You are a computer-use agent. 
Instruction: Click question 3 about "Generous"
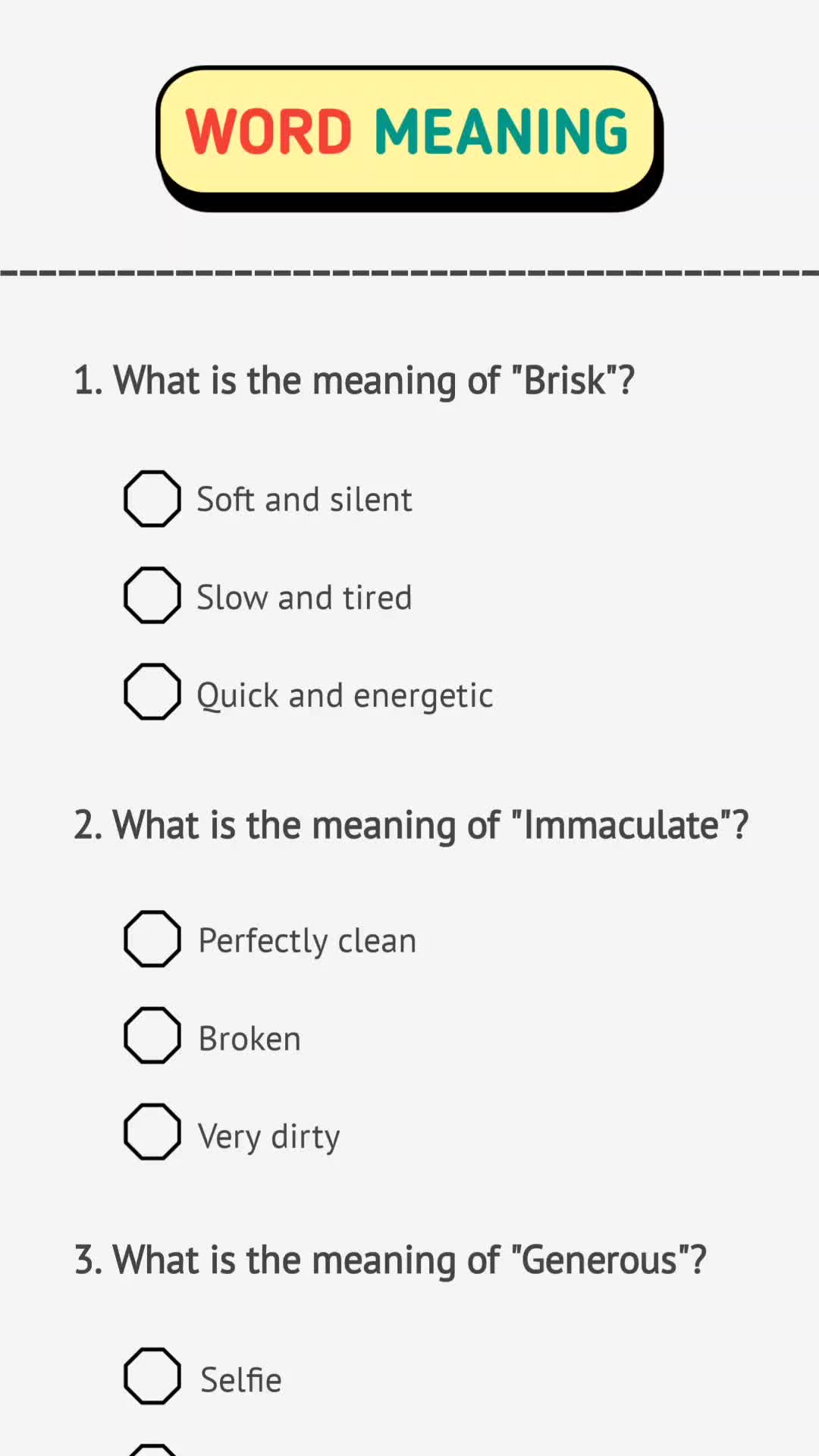click(x=390, y=1260)
